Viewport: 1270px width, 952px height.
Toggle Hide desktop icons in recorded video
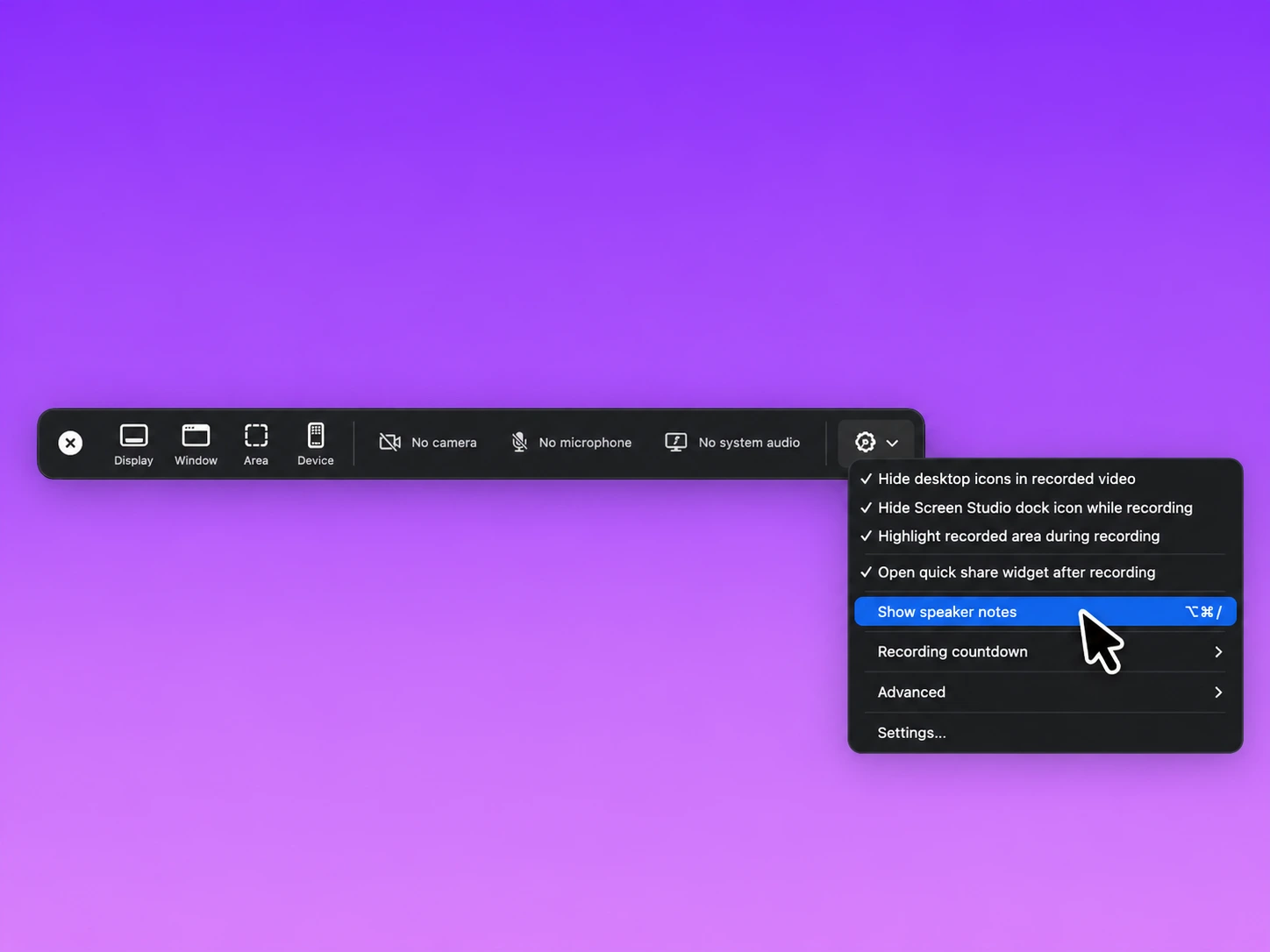pos(1045,479)
